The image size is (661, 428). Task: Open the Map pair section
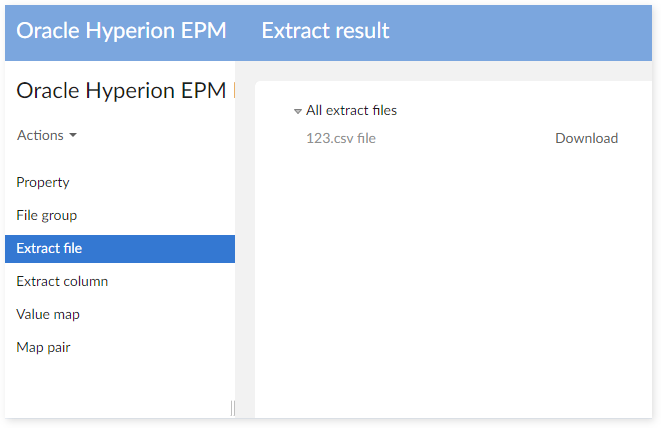44,347
